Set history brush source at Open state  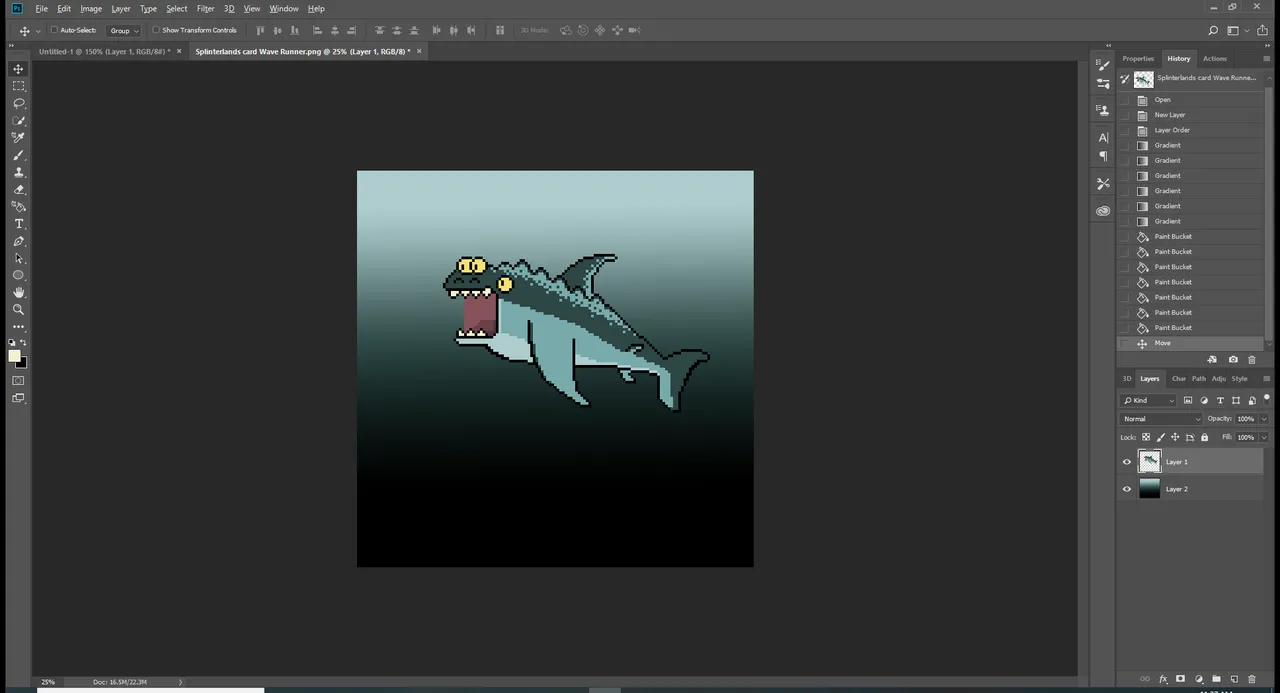pos(1125,100)
